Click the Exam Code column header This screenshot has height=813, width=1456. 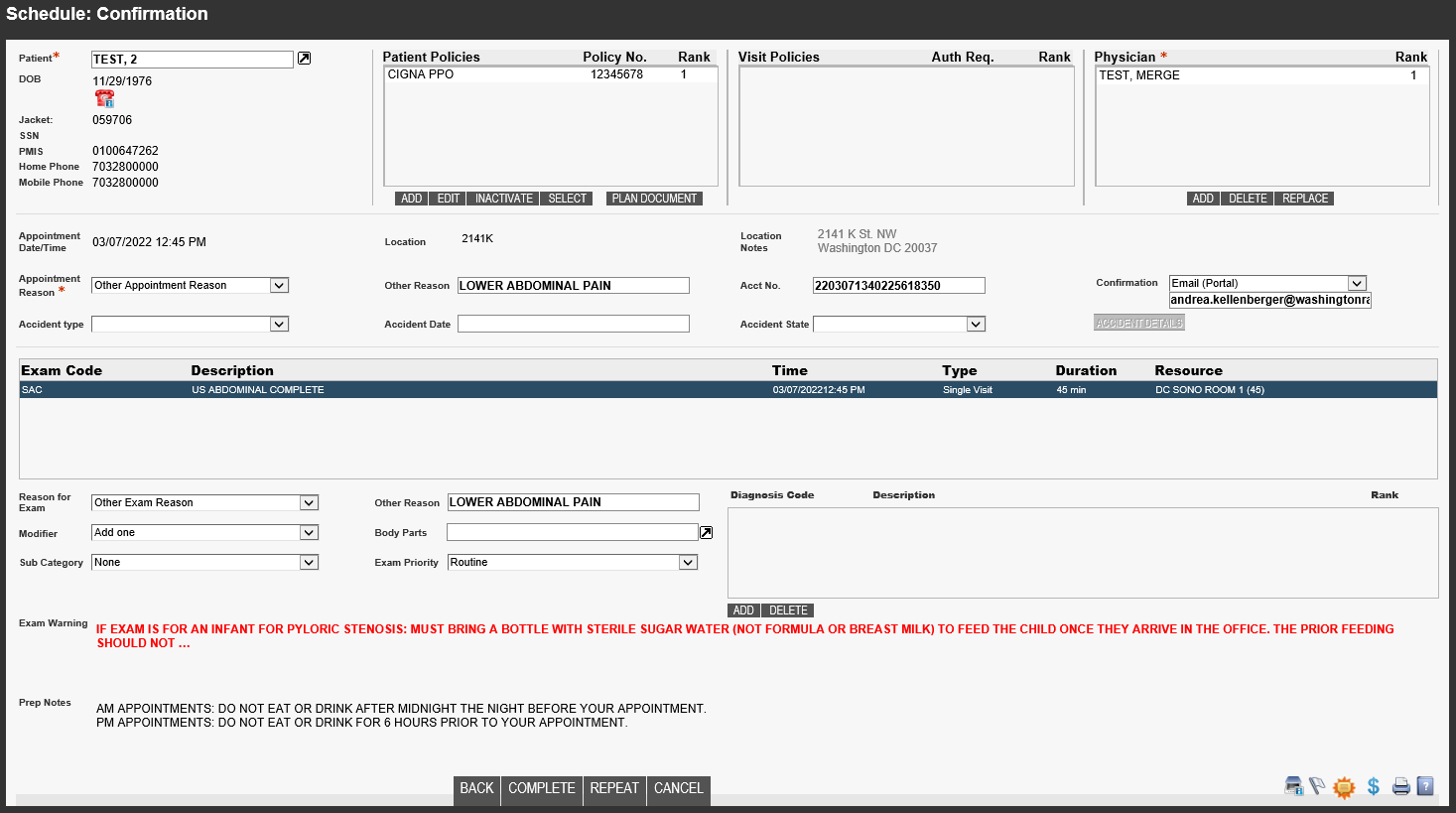62,370
